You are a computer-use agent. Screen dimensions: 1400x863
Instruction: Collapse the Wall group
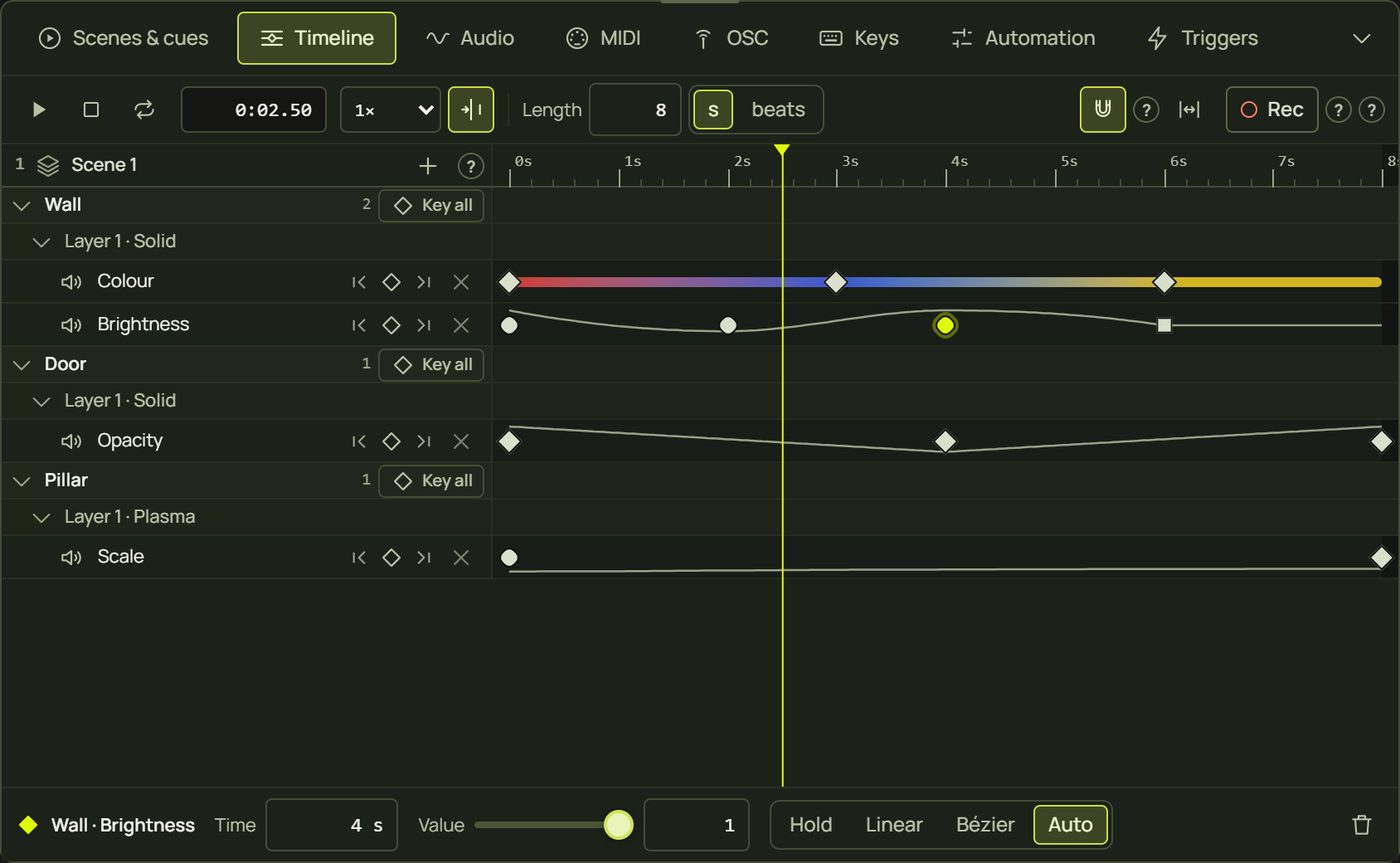(x=21, y=205)
